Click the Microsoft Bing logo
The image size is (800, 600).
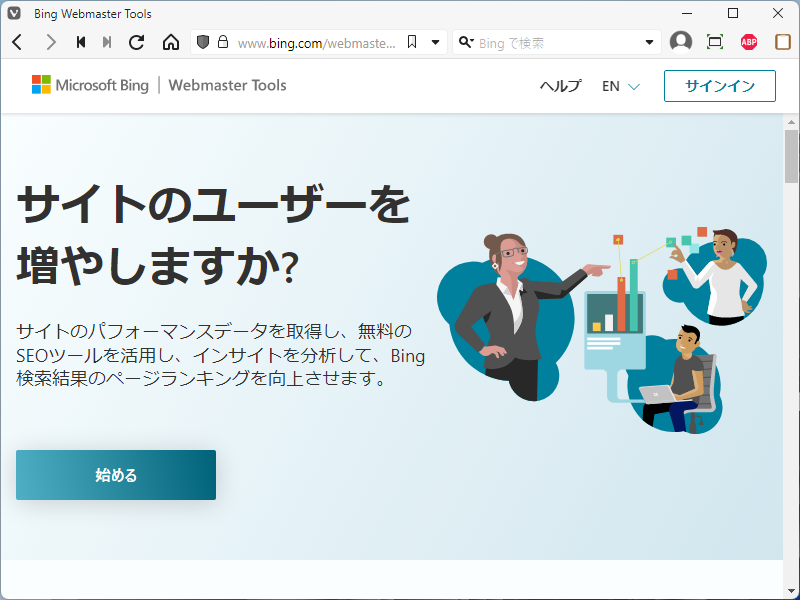pos(90,85)
